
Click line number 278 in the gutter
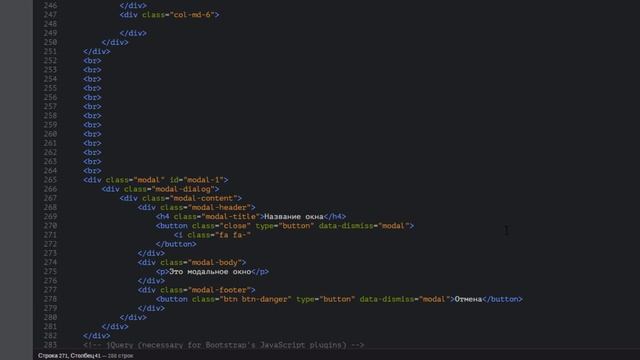50,299
